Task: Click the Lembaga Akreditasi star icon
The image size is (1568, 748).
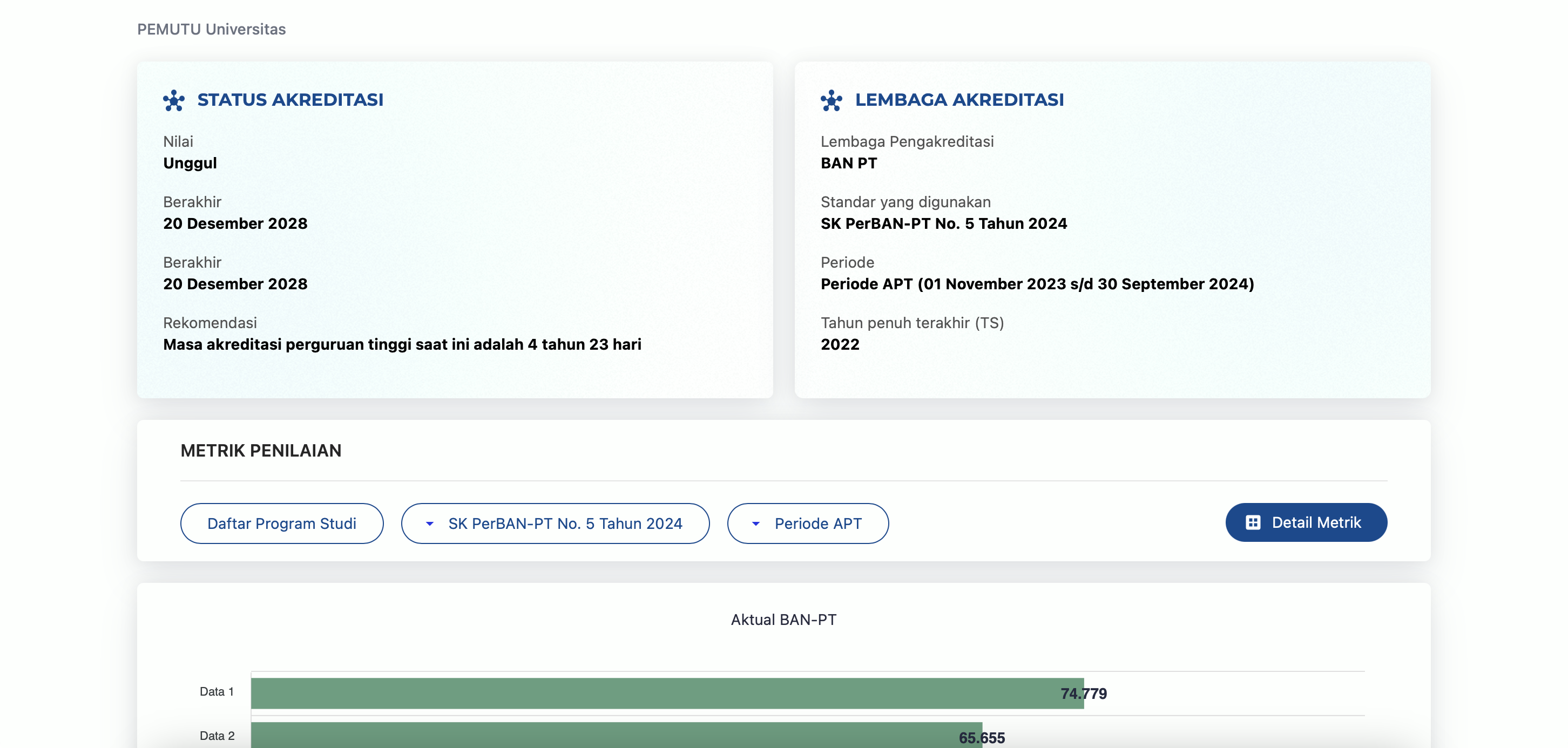Action: [x=831, y=100]
